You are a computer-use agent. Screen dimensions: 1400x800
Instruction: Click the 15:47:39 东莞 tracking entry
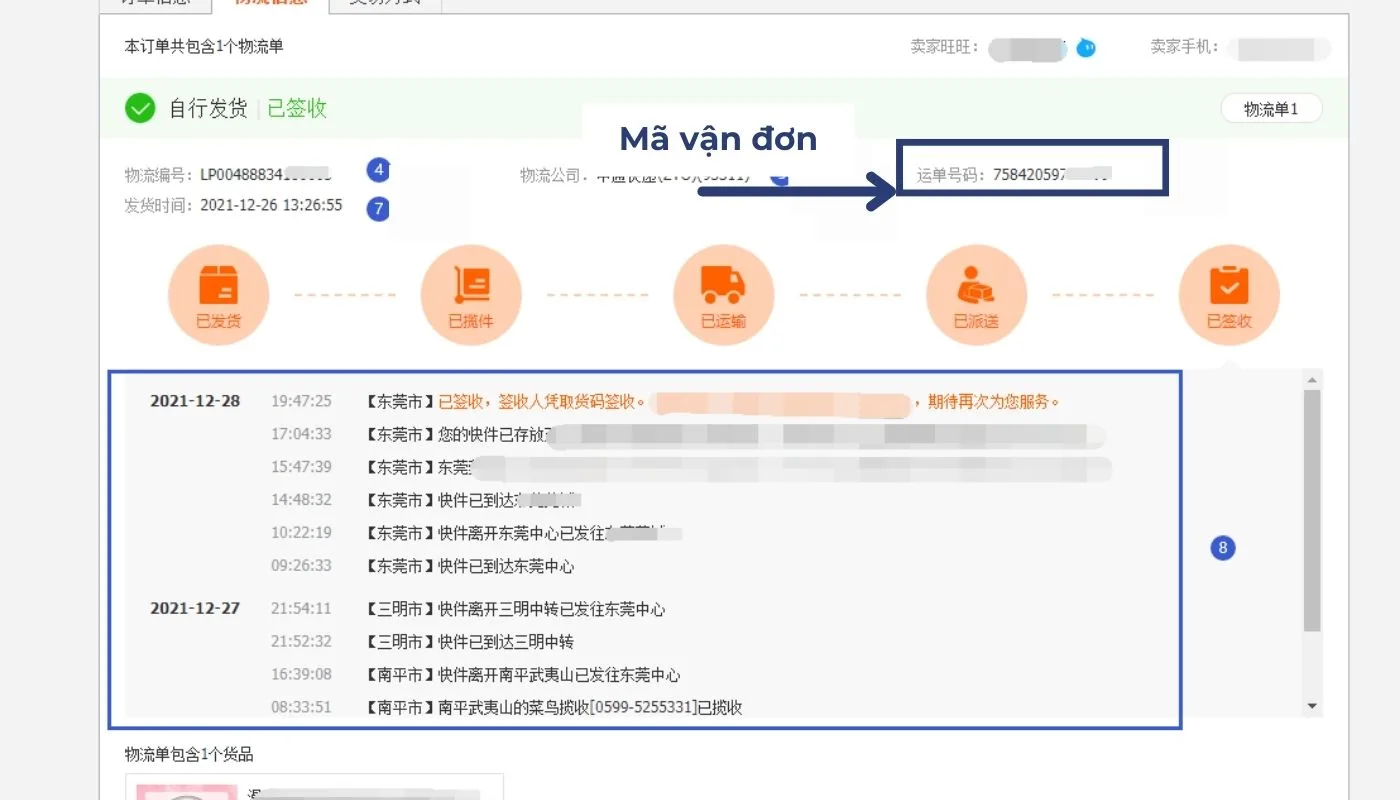pyautogui.click(x=690, y=467)
